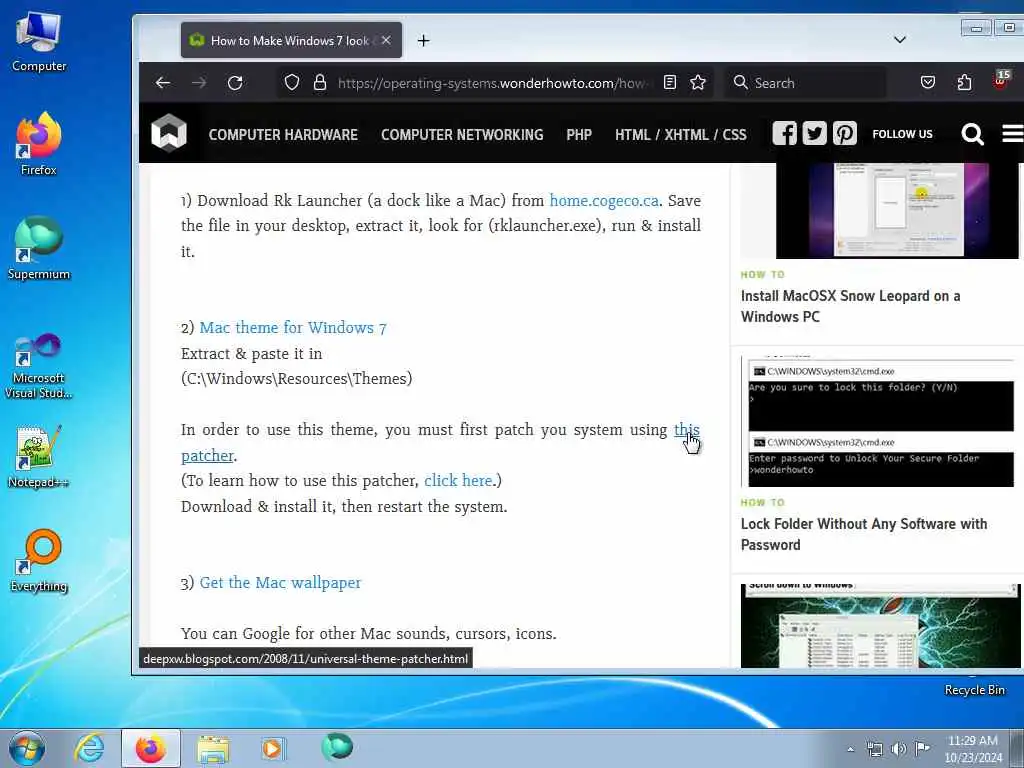Screen dimensions: 1024x768
Task: Open Windows Explorer from taskbar
Action: [x=213, y=749]
